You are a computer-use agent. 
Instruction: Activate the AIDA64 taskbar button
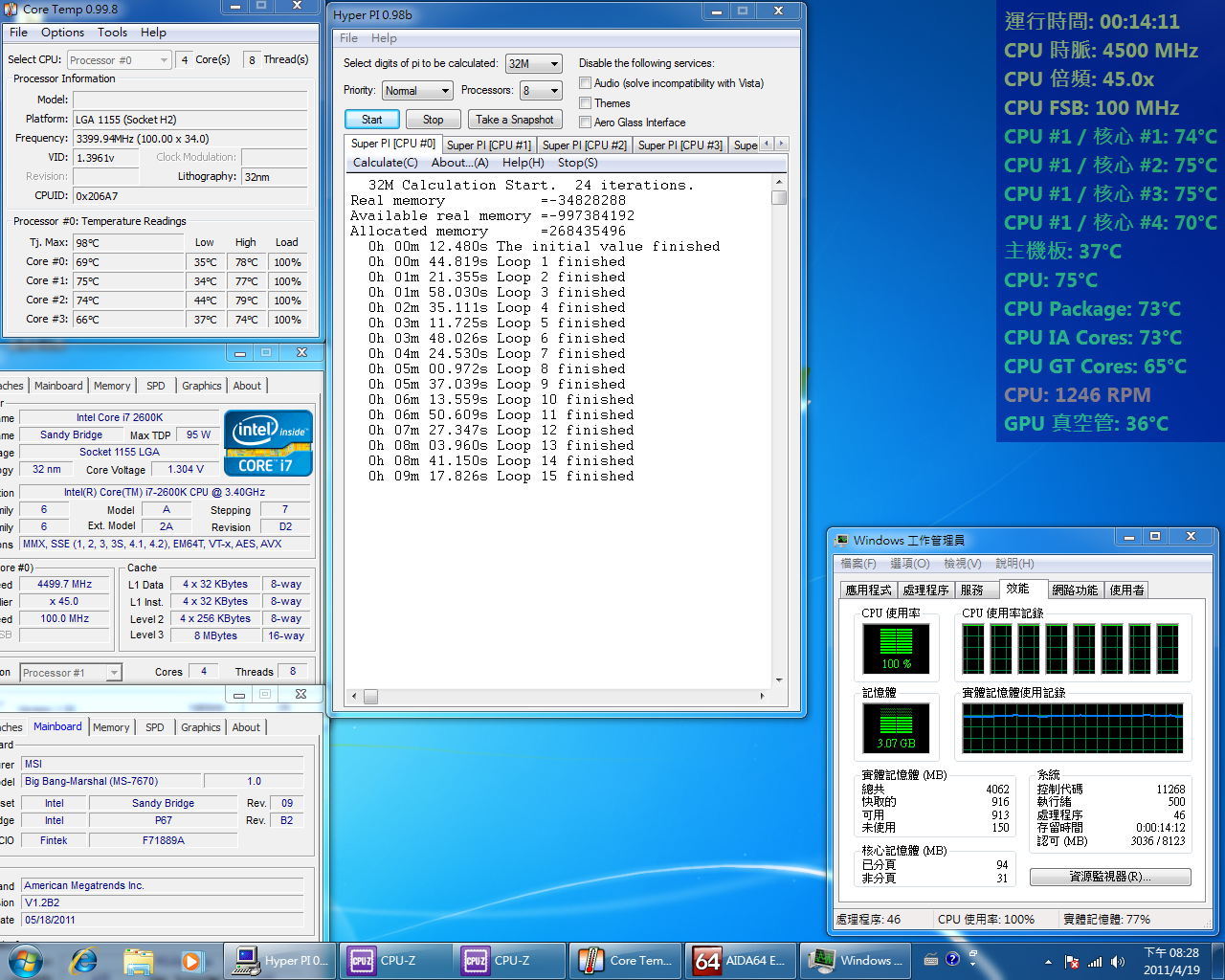[x=742, y=960]
